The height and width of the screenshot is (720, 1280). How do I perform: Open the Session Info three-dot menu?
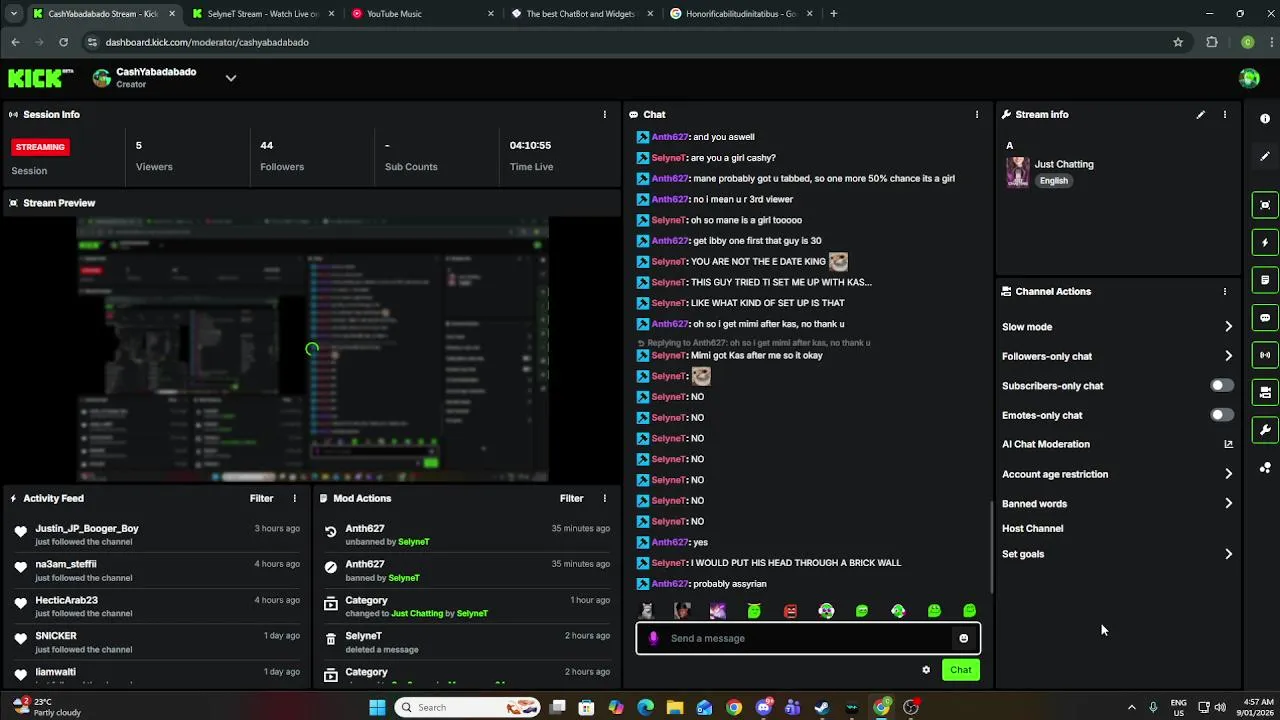(x=604, y=115)
